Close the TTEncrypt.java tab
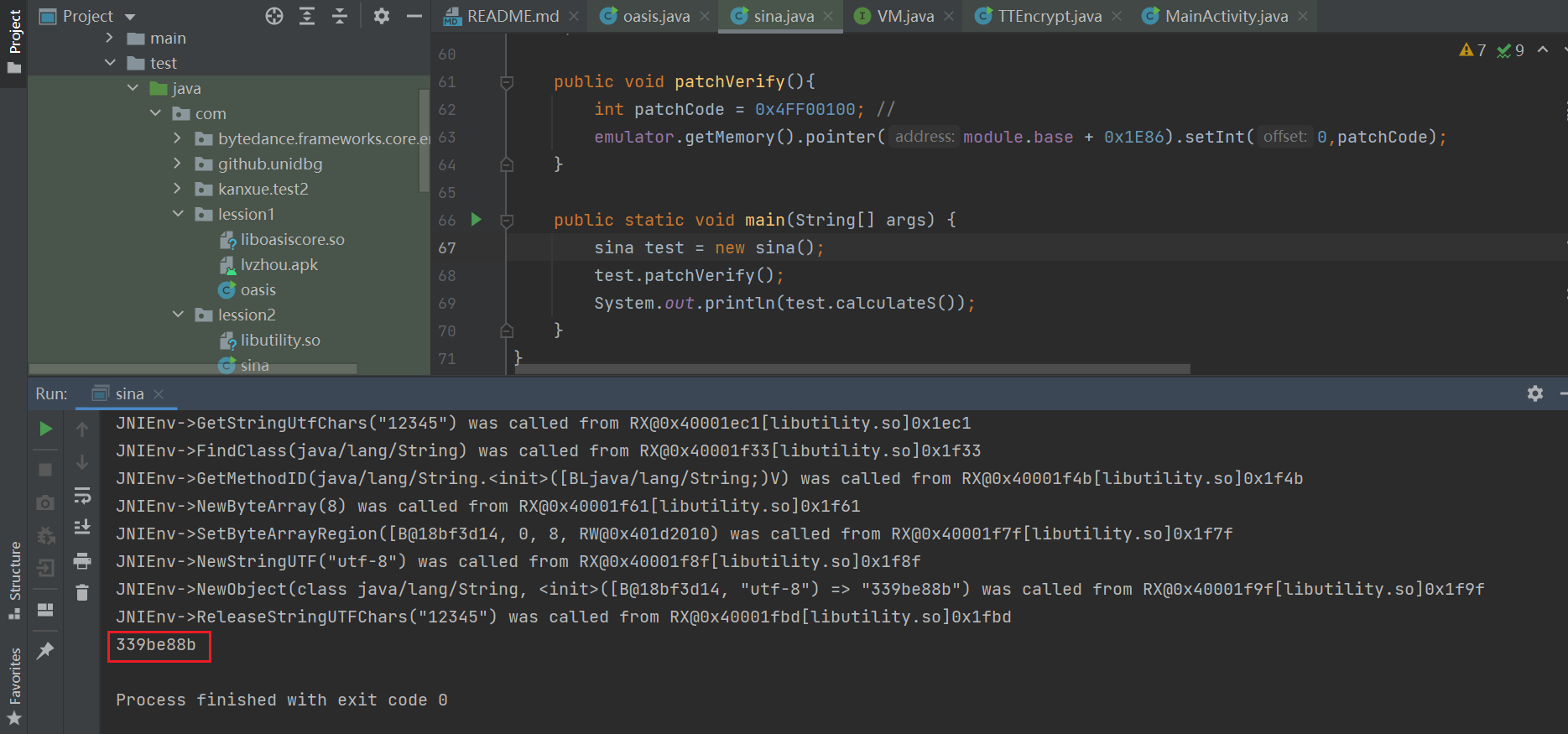 click(1117, 16)
